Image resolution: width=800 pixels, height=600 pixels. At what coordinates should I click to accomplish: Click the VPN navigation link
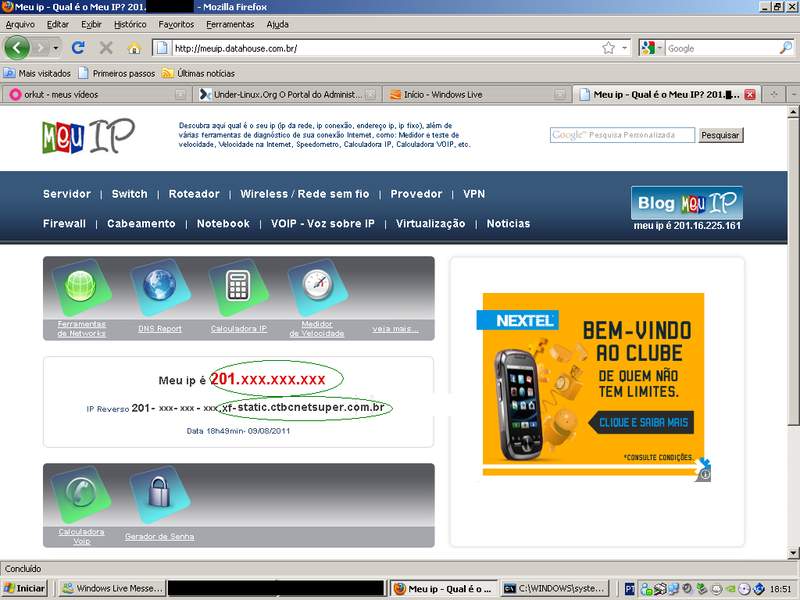[x=474, y=194]
